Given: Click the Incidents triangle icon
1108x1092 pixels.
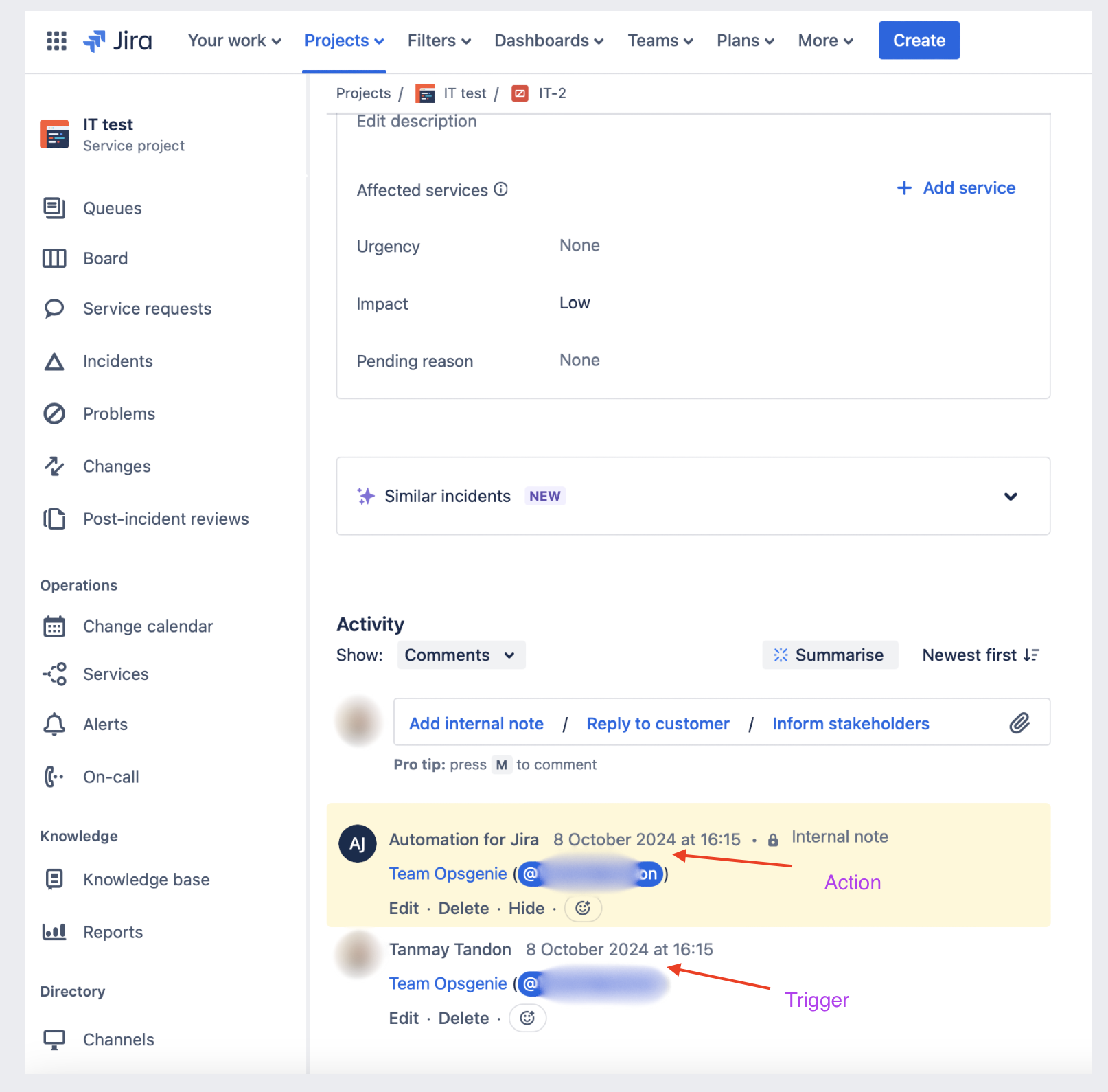Looking at the screenshot, I should 54,361.
